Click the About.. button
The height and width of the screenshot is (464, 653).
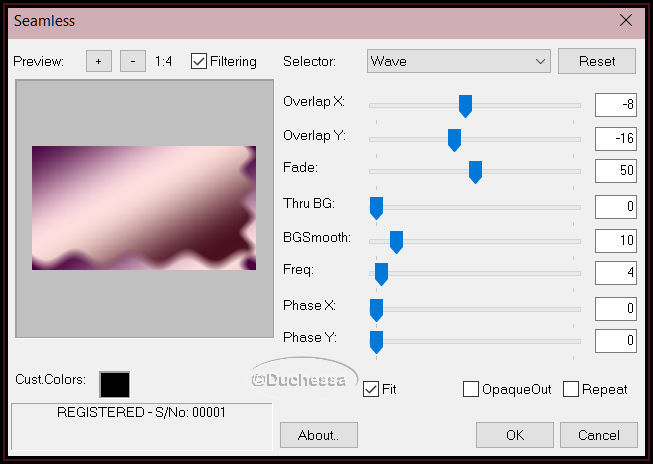319,435
